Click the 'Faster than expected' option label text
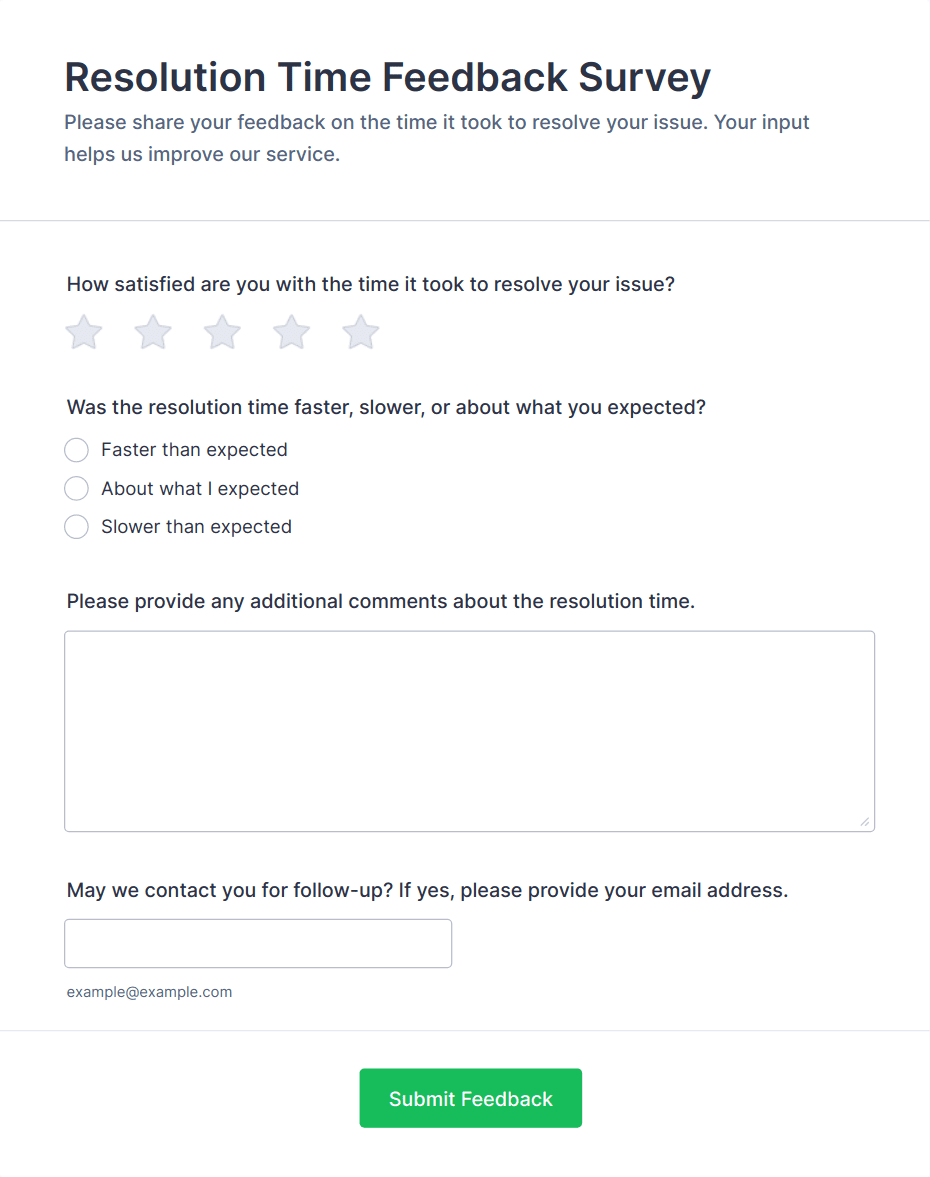The width and height of the screenshot is (930, 1177). (194, 450)
